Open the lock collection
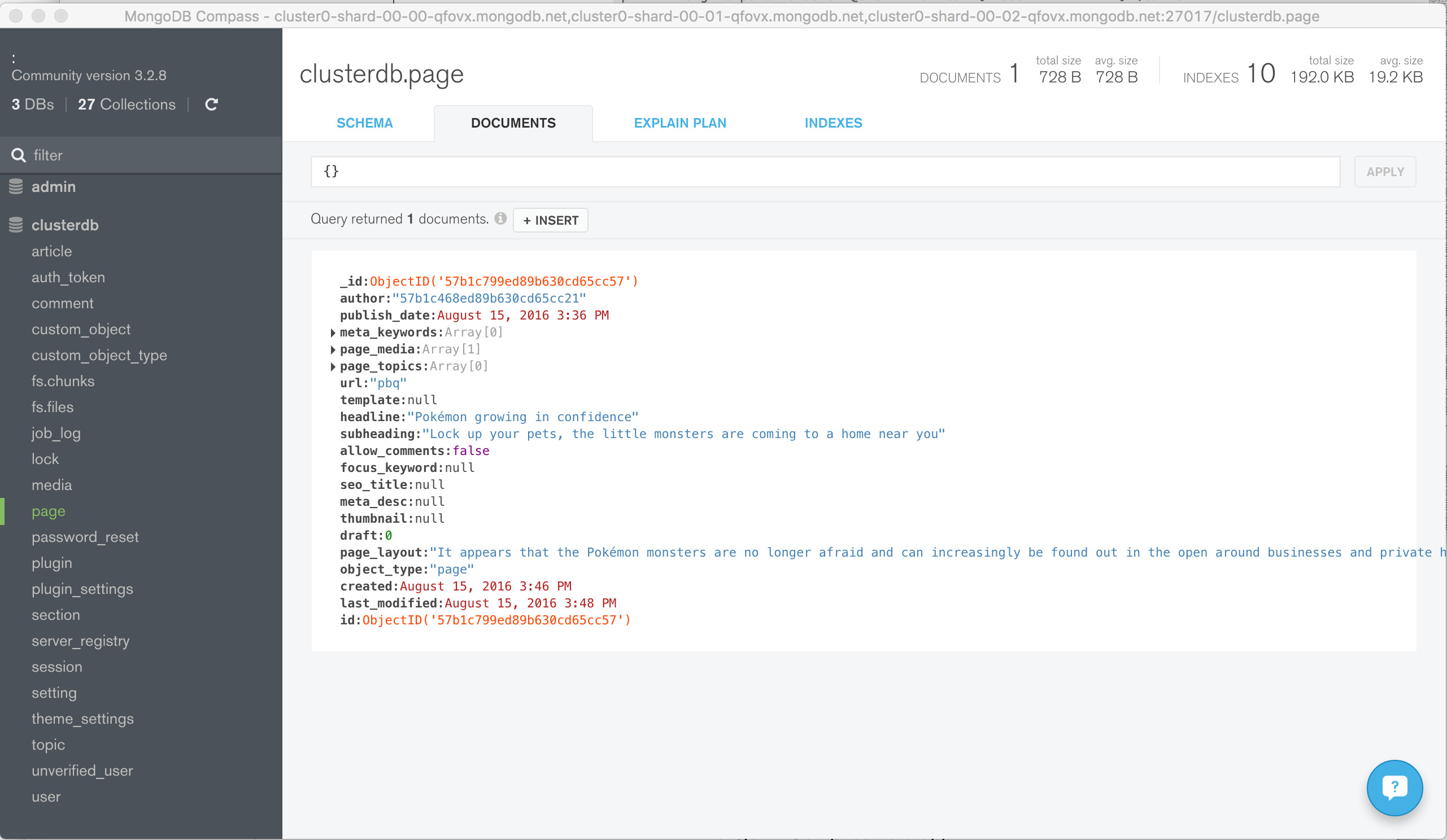The height and width of the screenshot is (840, 1447). pos(45,459)
